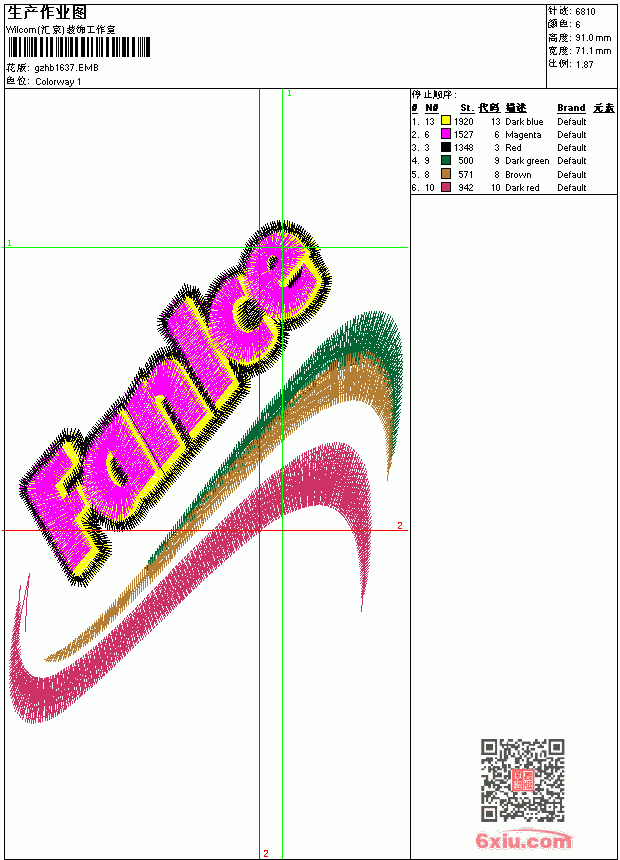Click the green marker 1 at top of guide line
The width and height of the screenshot is (620, 860).
click(x=290, y=94)
